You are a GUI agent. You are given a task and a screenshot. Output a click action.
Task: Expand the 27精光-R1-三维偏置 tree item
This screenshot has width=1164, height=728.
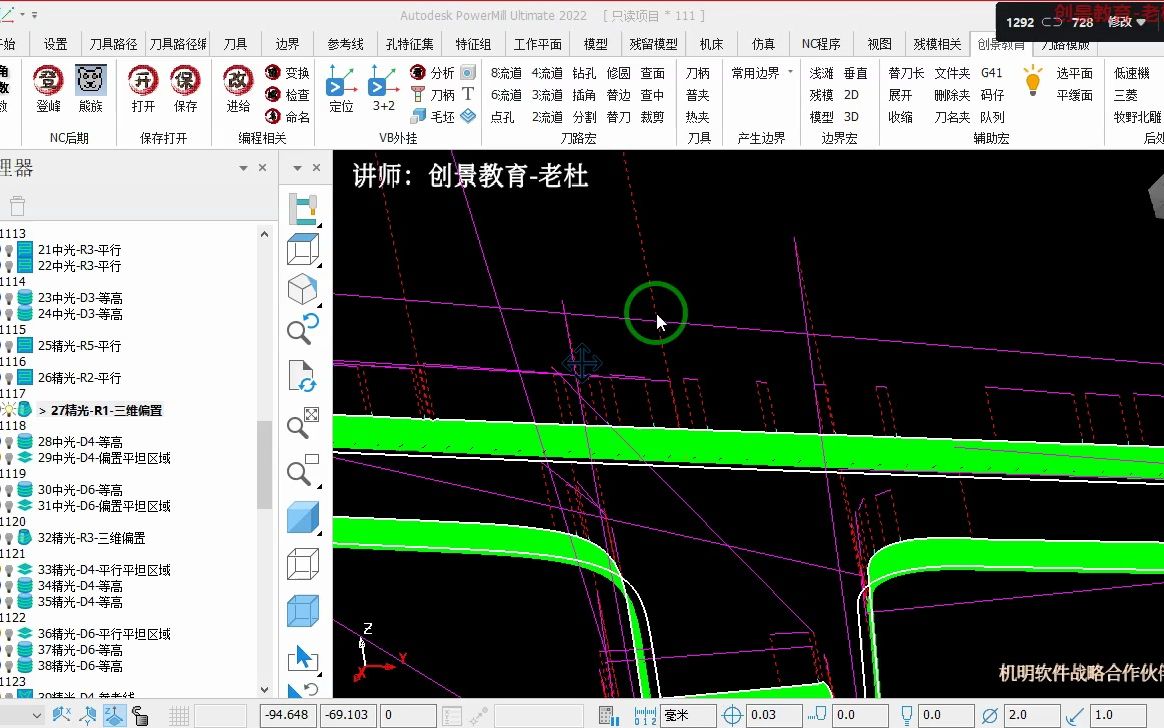tap(40, 409)
